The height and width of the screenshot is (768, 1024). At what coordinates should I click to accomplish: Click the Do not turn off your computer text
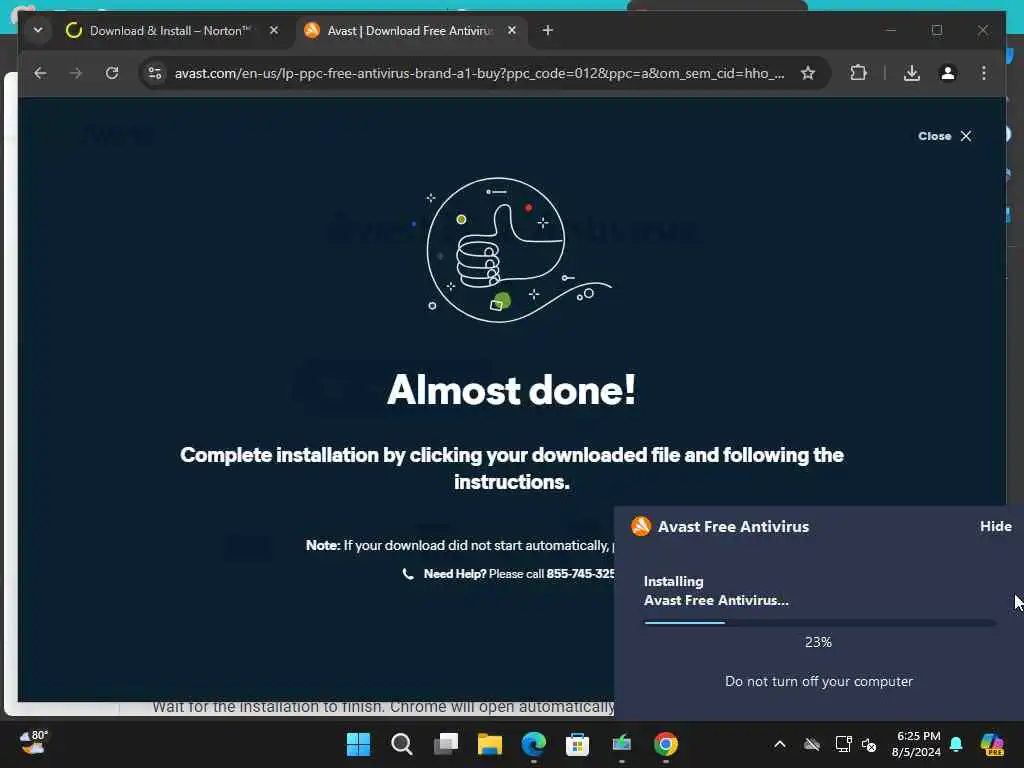(819, 681)
